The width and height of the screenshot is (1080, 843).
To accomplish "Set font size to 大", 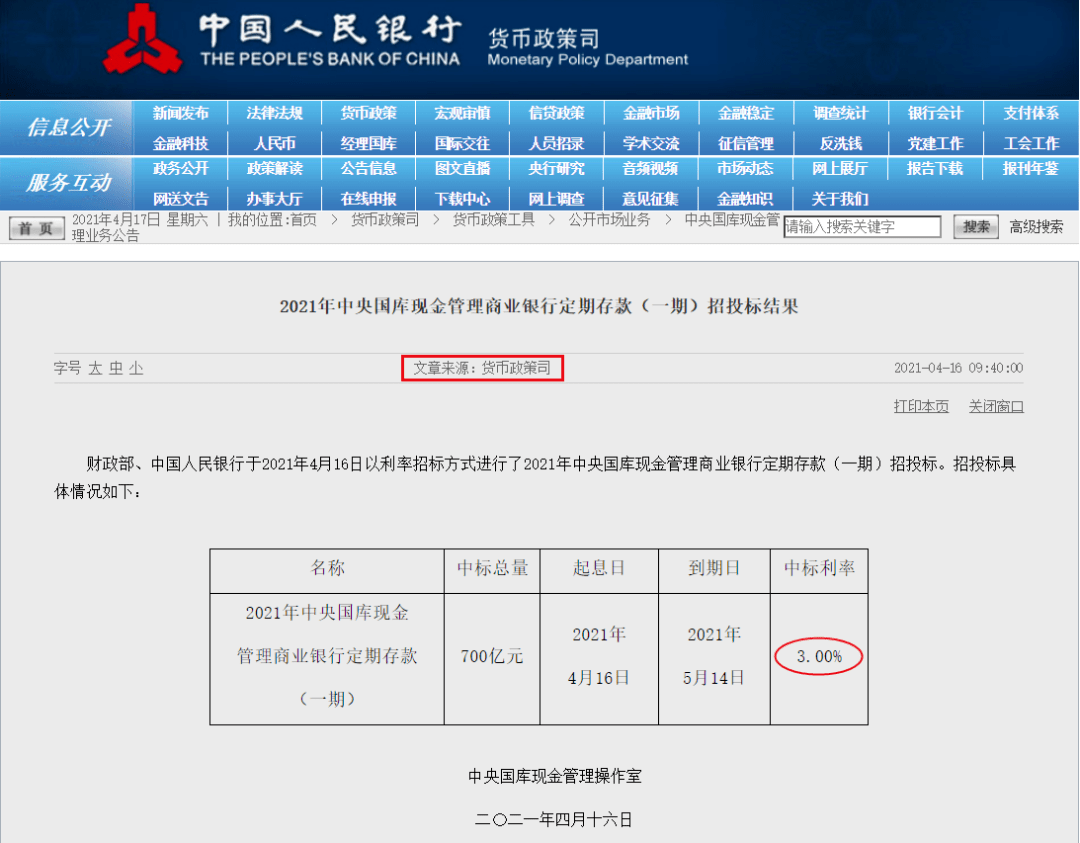I will (95, 368).
